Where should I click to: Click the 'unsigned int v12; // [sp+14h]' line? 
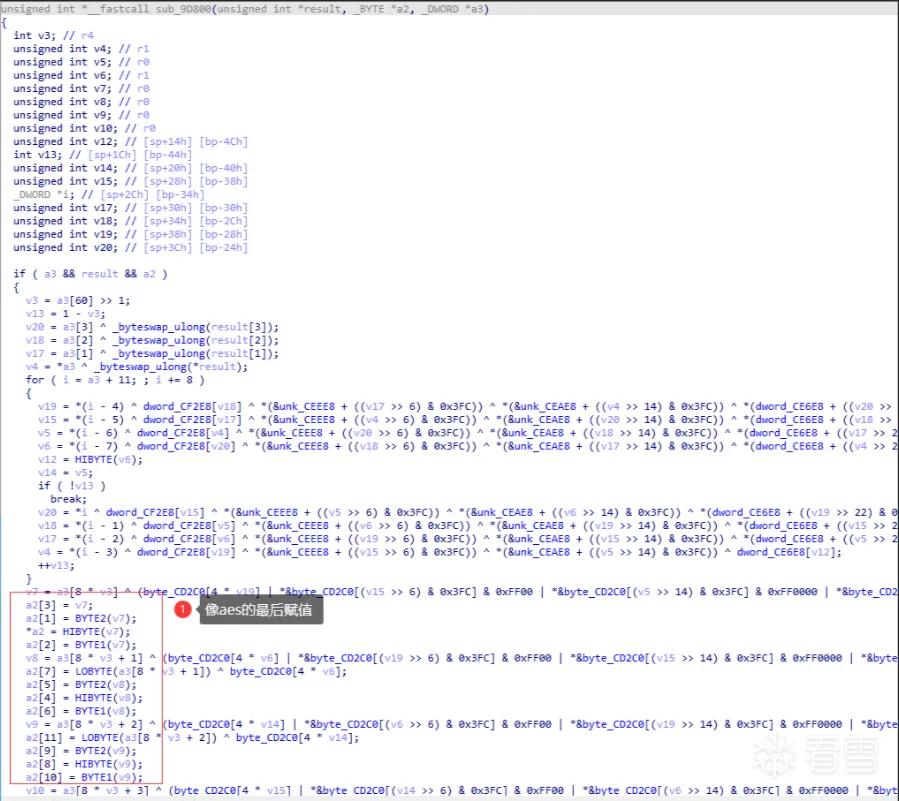[x=130, y=142]
